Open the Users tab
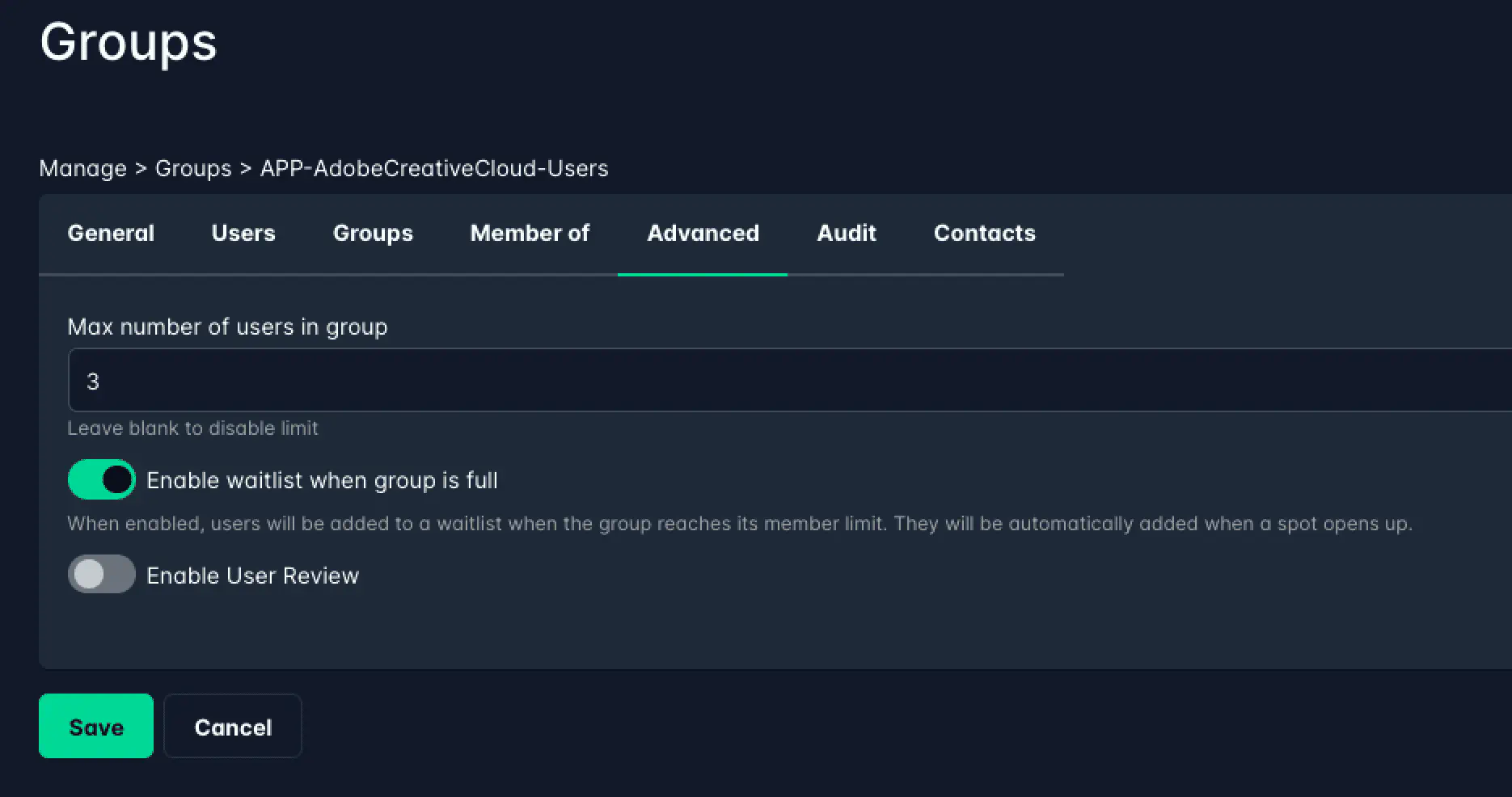 (x=243, y=234)
